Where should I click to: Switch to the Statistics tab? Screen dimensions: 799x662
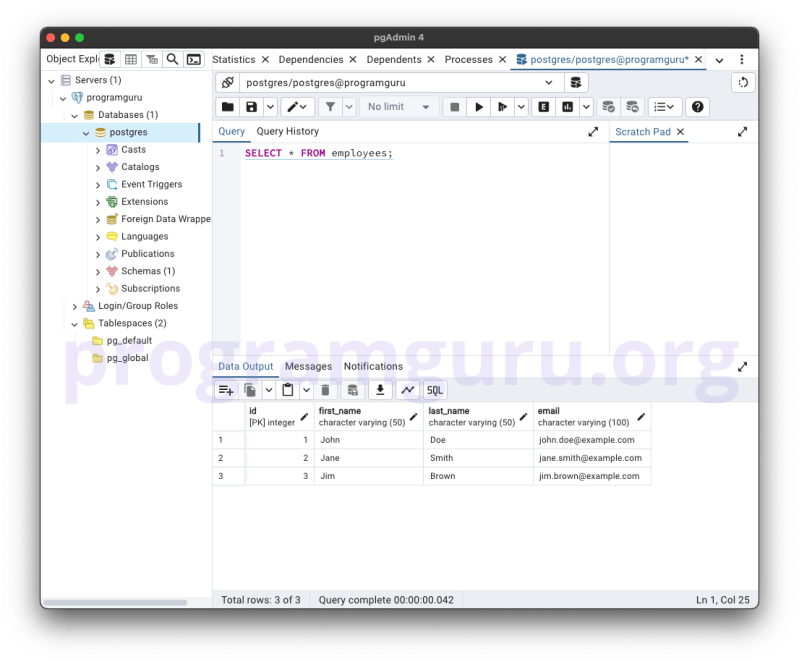tap(234, 59)
